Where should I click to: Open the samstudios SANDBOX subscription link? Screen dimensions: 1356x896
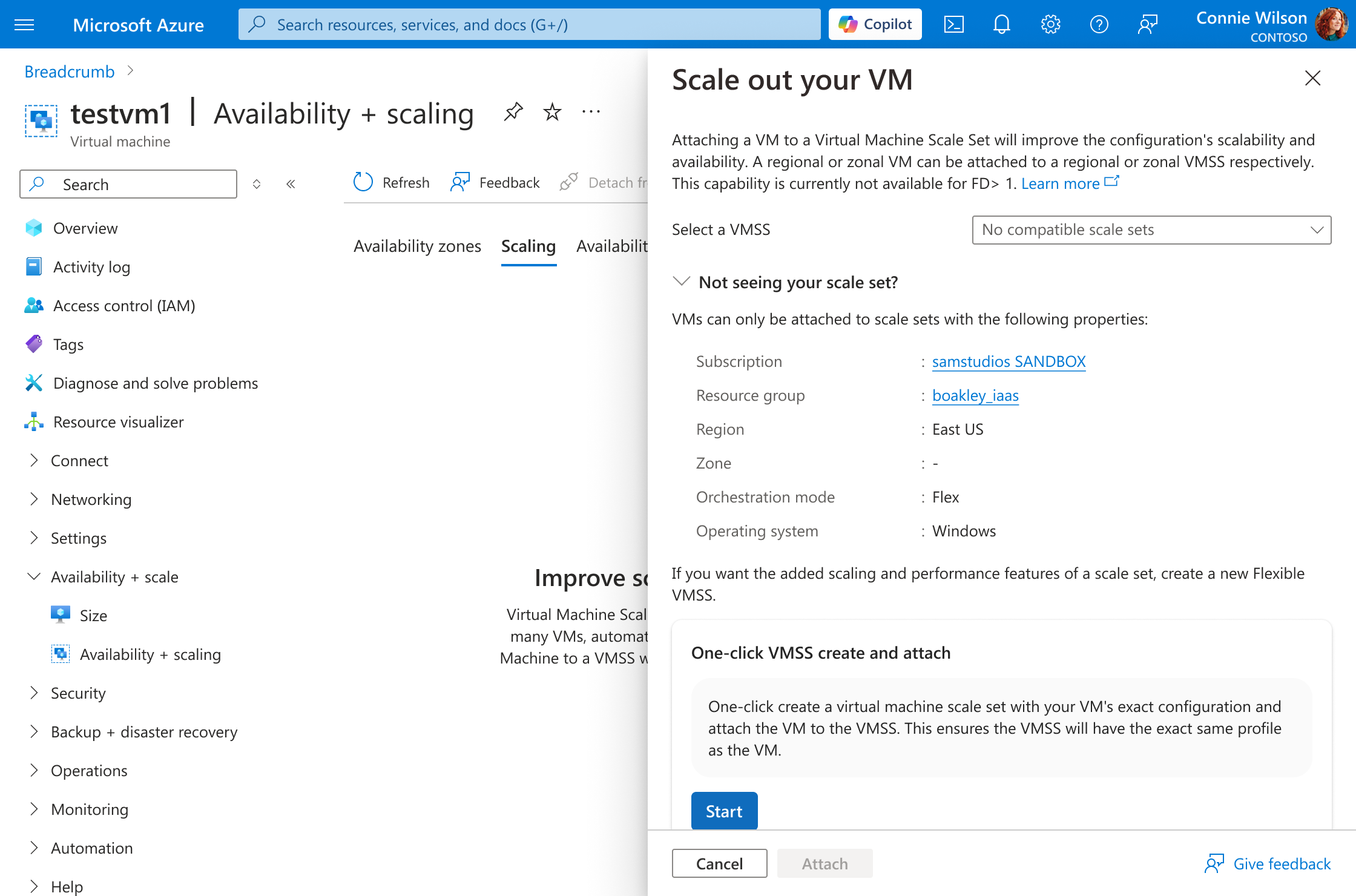tap(1009, 361)
